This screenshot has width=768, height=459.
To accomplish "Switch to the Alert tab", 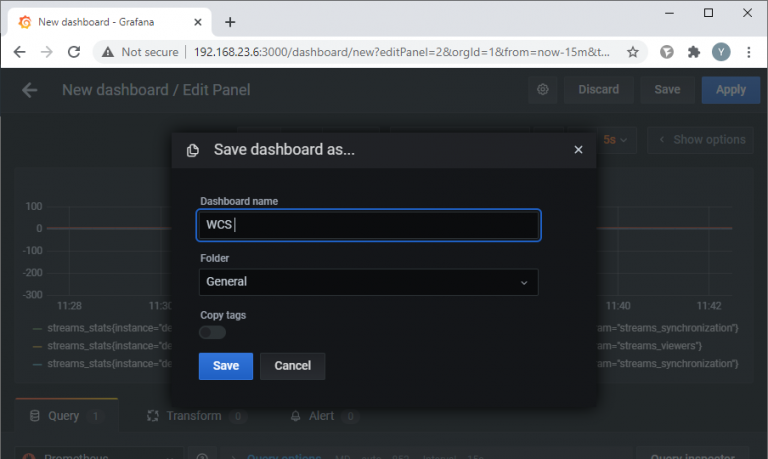I will point(318,416).
